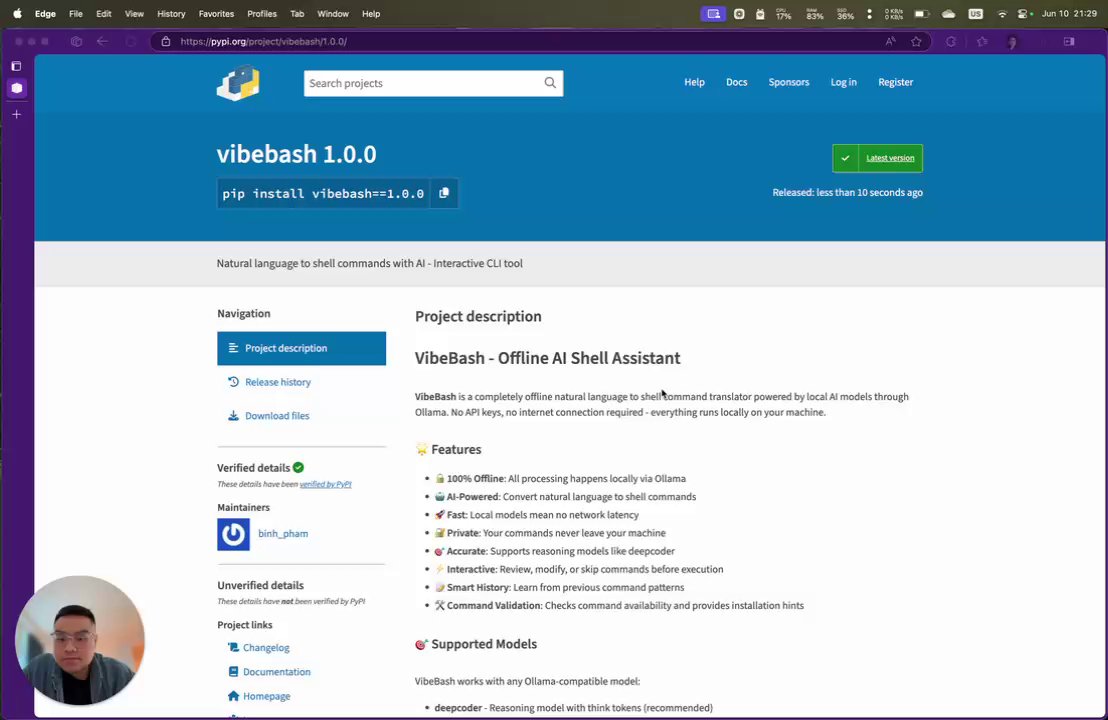
Task: Open the vertical tabs pane icon
Action: [x=16, y=66]
